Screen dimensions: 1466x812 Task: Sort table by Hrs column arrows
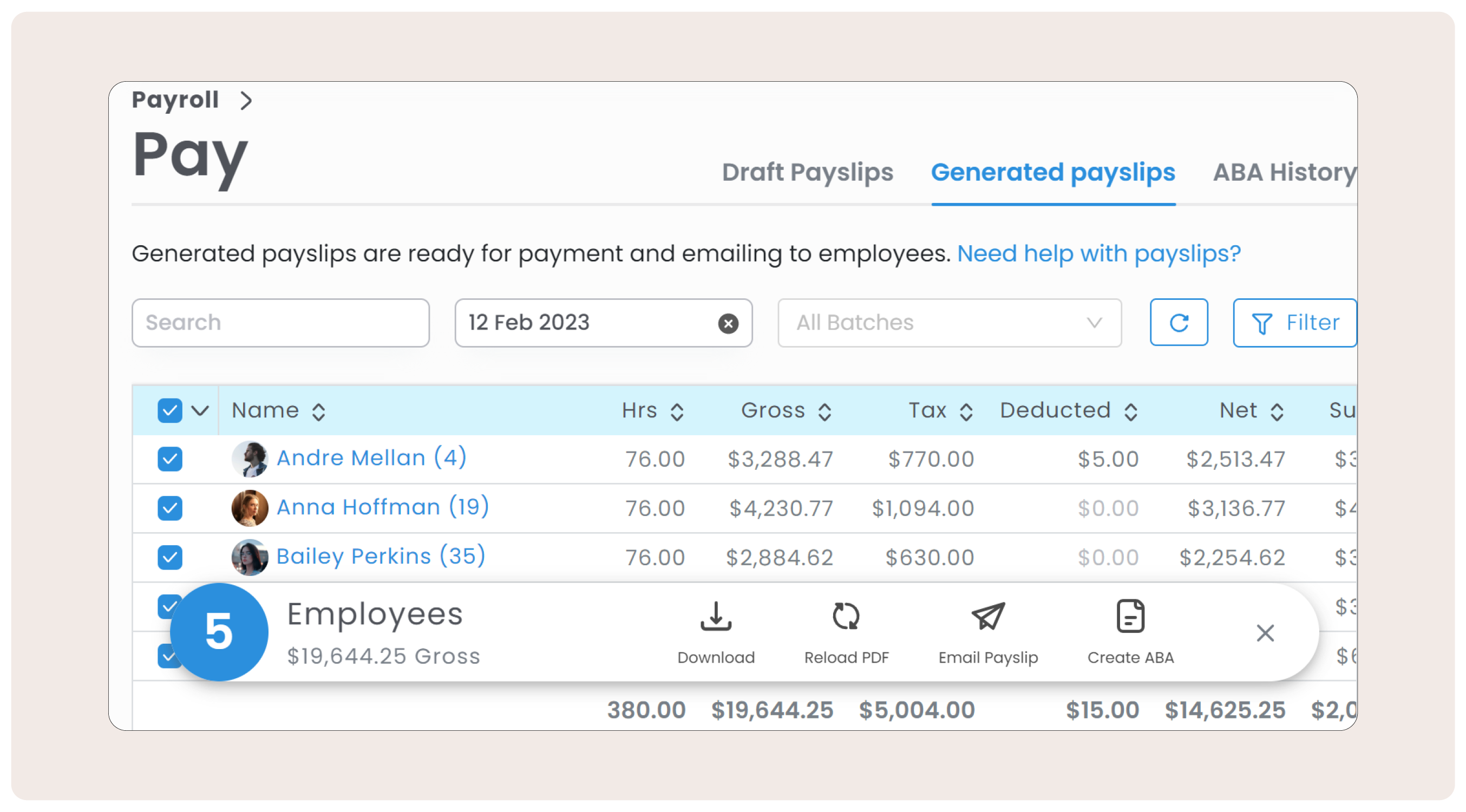[x=677, y=411]
